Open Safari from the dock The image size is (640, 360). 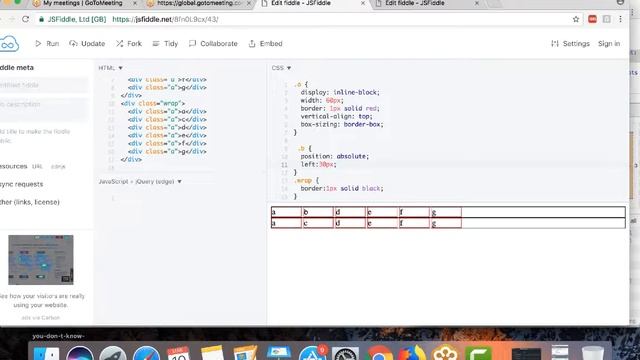pos(146,353)
